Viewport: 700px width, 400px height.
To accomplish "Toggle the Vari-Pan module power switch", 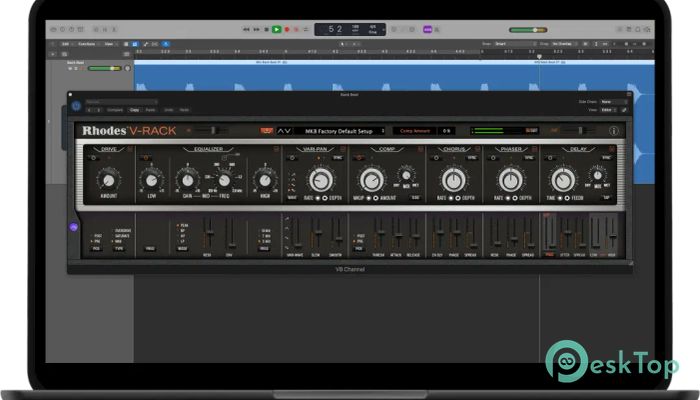I will coord(292,158).
